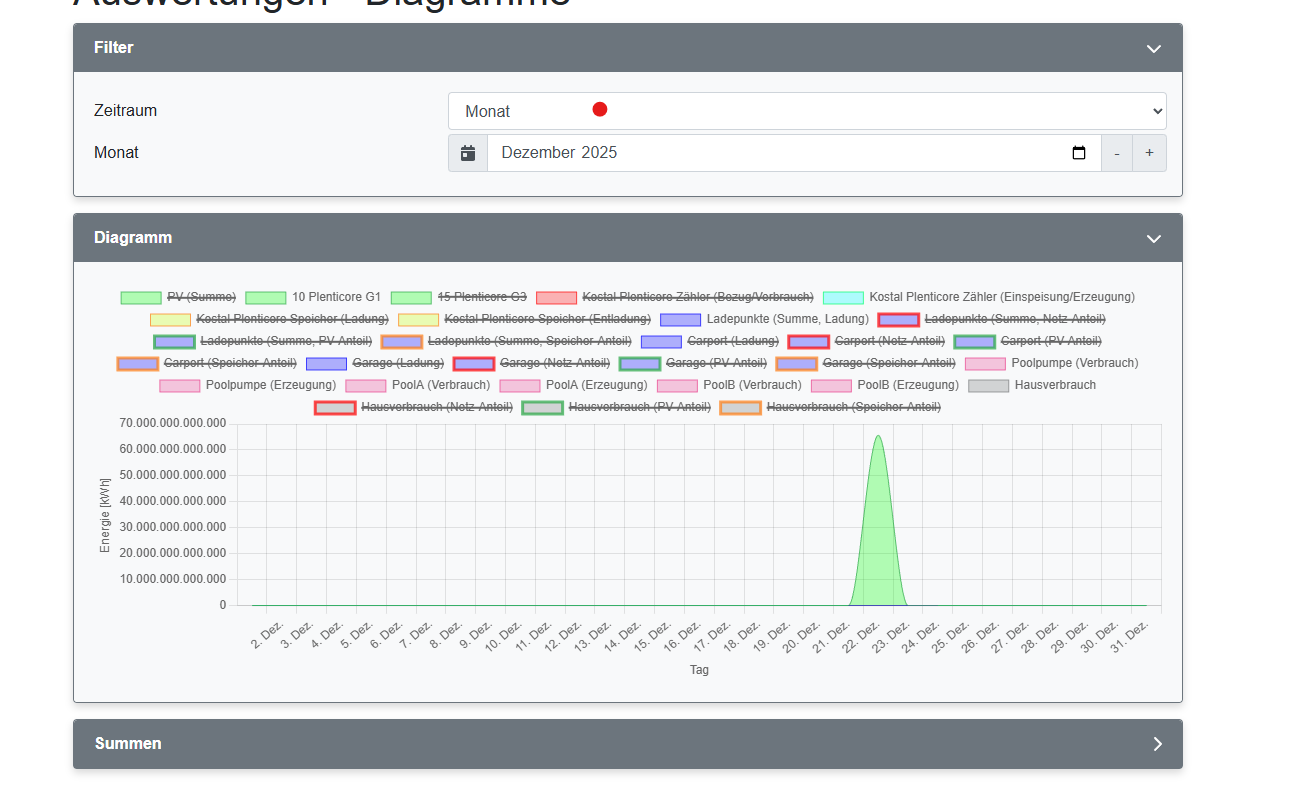Click the calendar icon beside Monat field
This screenshot has width=1294, height=812.
tap(468, 153)
